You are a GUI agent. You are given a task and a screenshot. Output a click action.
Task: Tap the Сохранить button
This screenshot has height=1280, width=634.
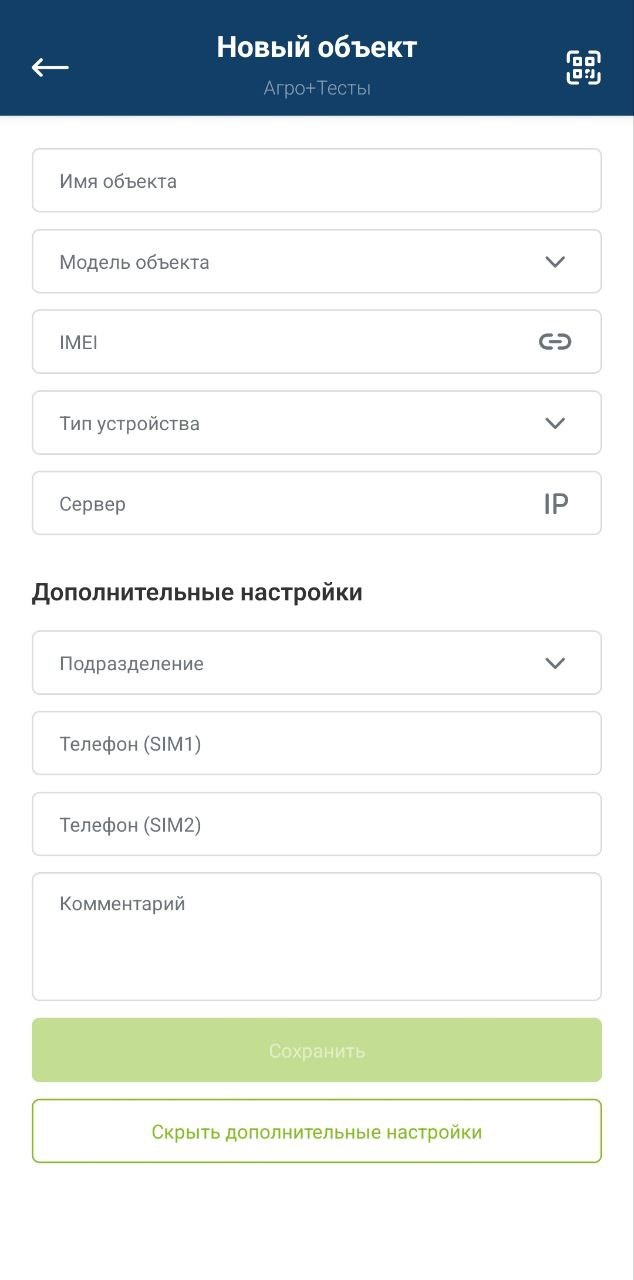point(317,1050)
